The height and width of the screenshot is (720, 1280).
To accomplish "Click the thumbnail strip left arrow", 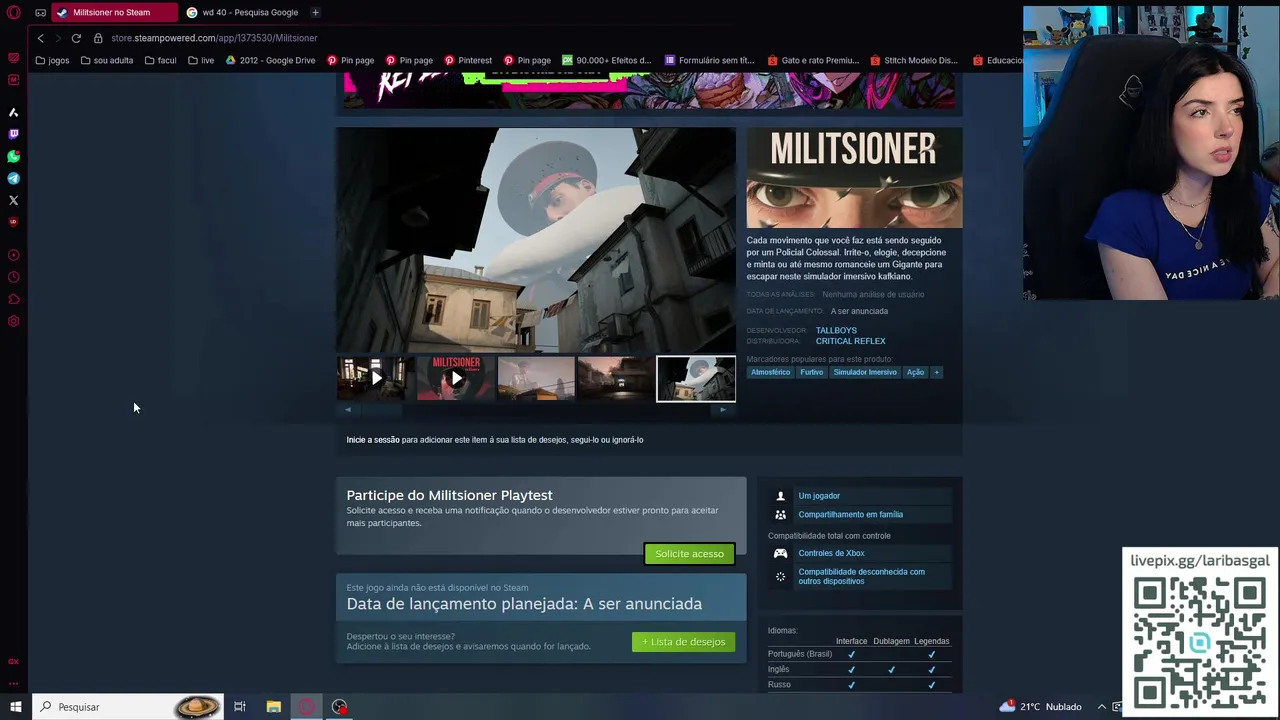I will tap(347, 410).
